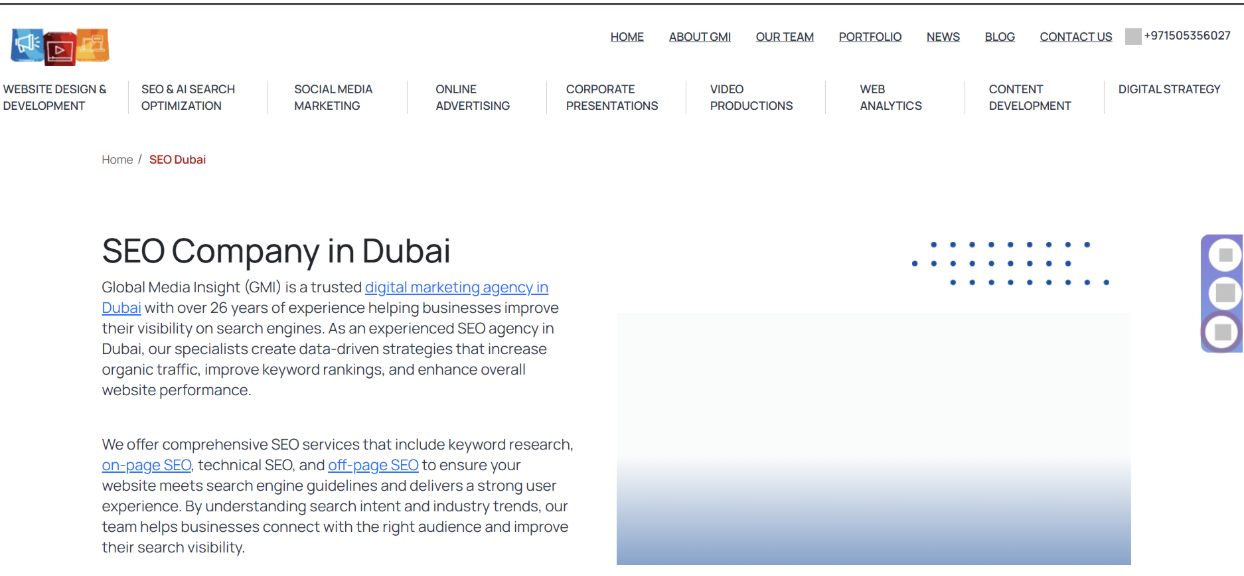Click the middle round button in floating side panel
The image size is (1244, 576).
1225,293
